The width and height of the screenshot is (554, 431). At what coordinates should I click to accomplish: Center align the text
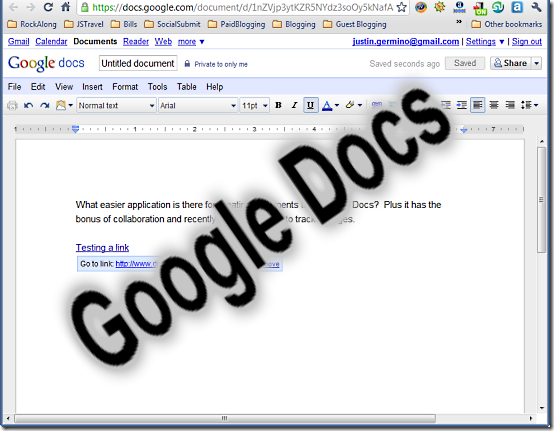point(494,105)
